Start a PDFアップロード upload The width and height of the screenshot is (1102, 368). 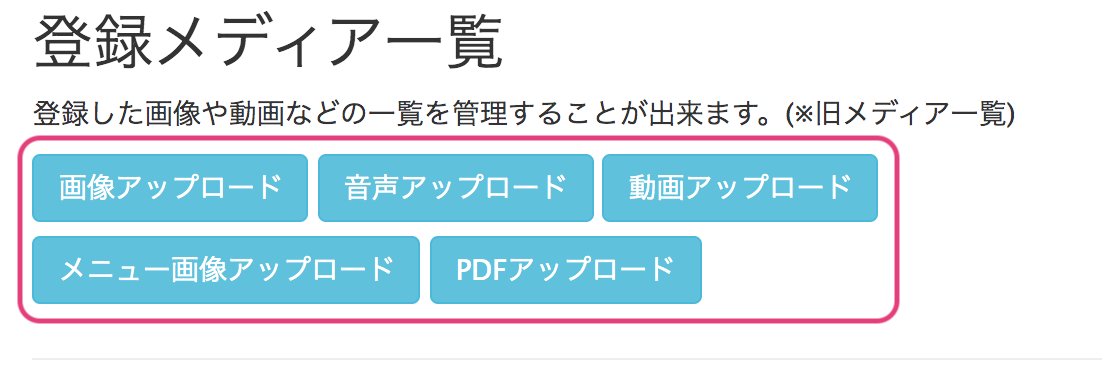coord(566,270)
